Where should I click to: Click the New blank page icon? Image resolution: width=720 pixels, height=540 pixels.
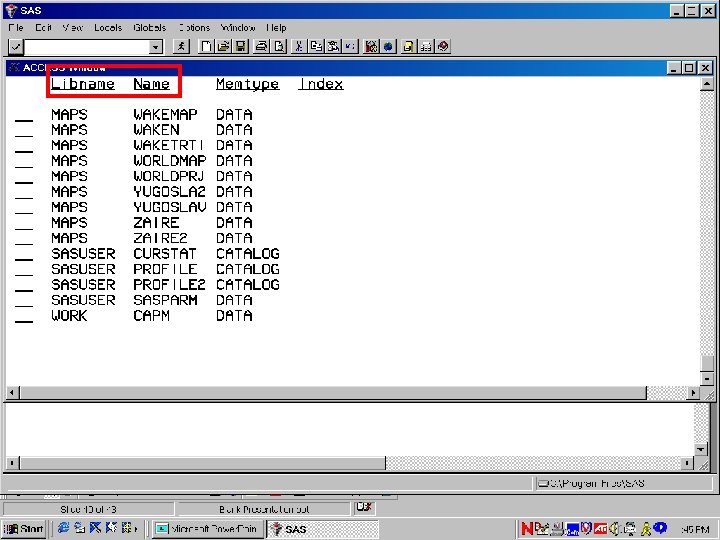point(206,46)
